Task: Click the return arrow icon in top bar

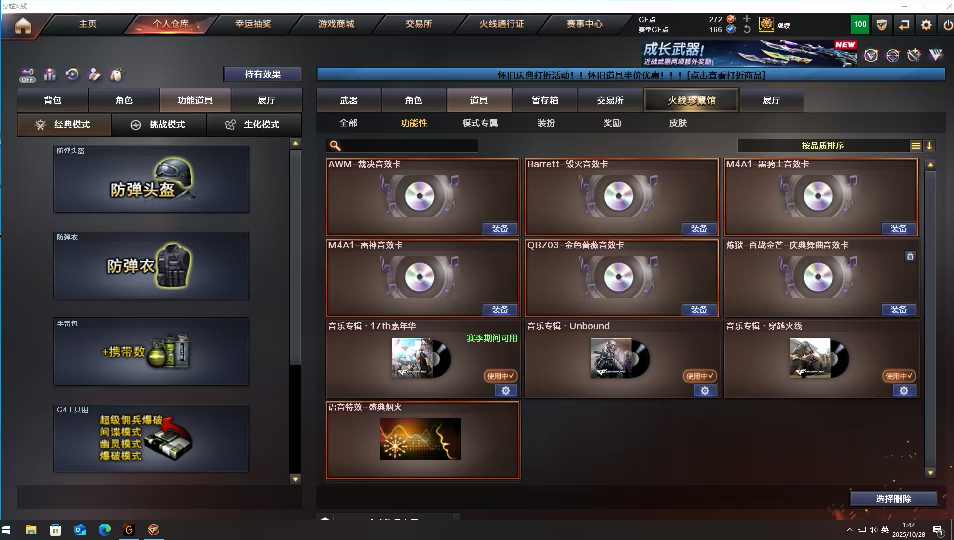Action: [x=904, y=24]
